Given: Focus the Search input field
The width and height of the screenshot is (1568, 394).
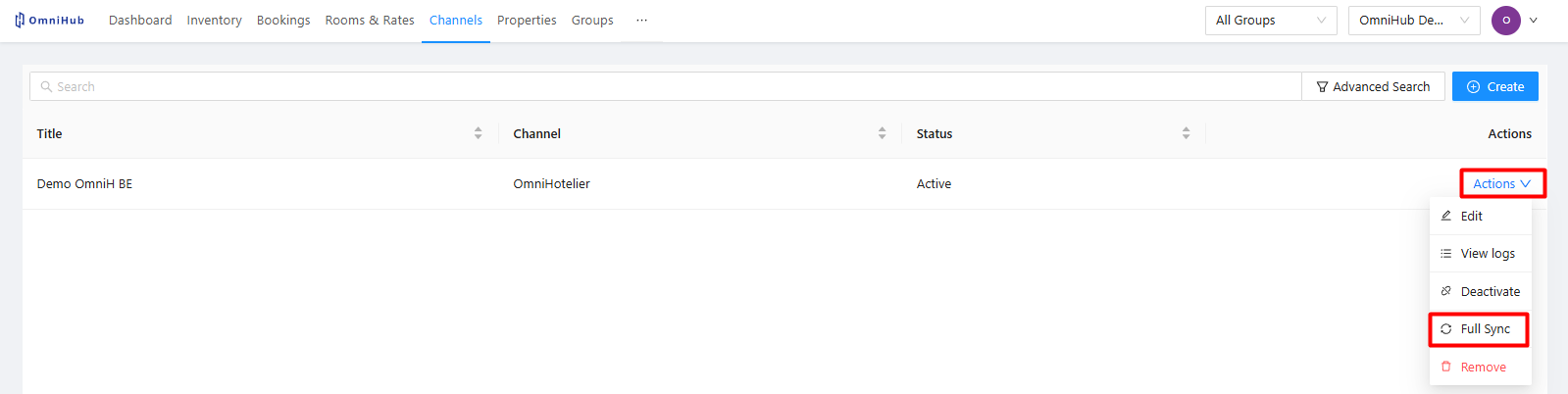Looking at the screenshot, I should (666, 86).
